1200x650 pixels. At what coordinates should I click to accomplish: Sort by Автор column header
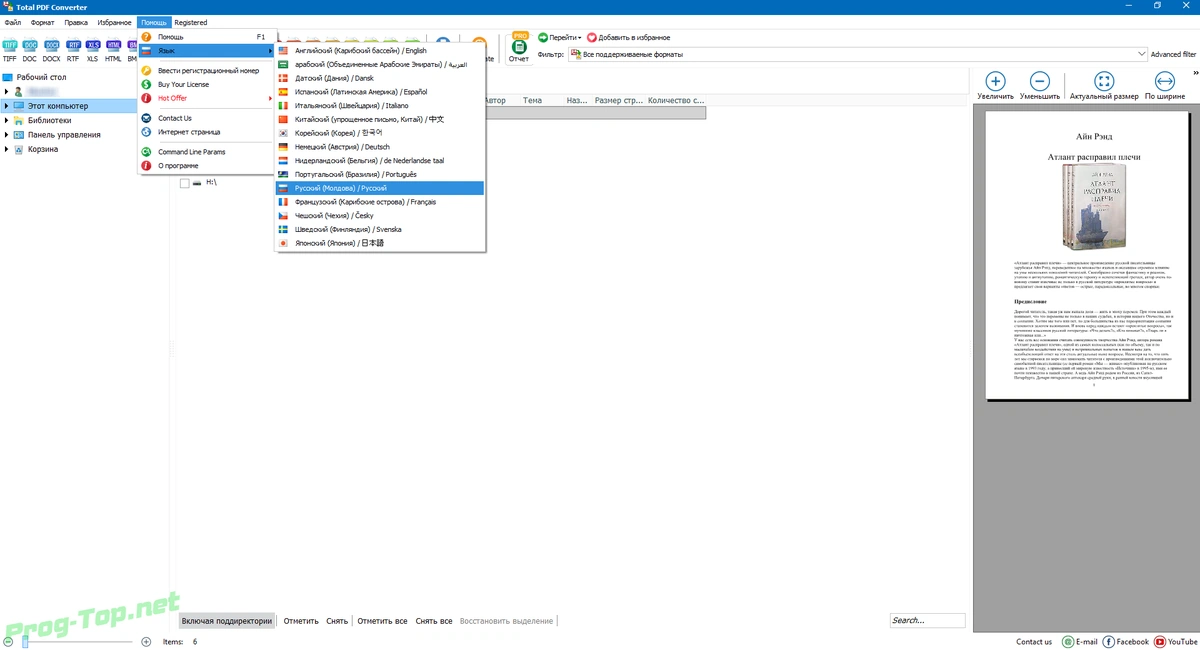pyautogui.click(x=496, y=100)
